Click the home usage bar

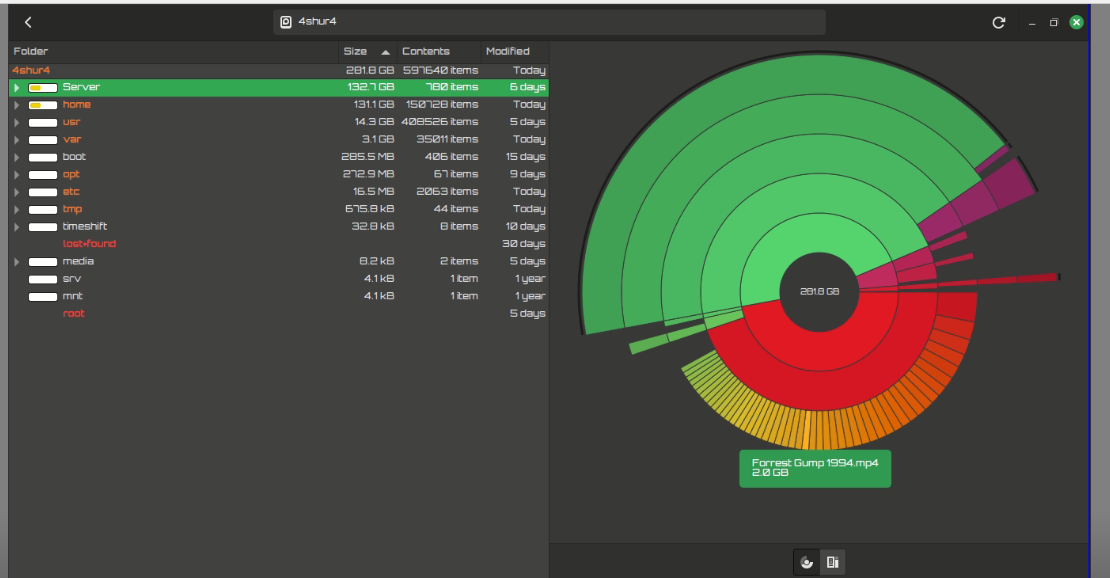42,105
